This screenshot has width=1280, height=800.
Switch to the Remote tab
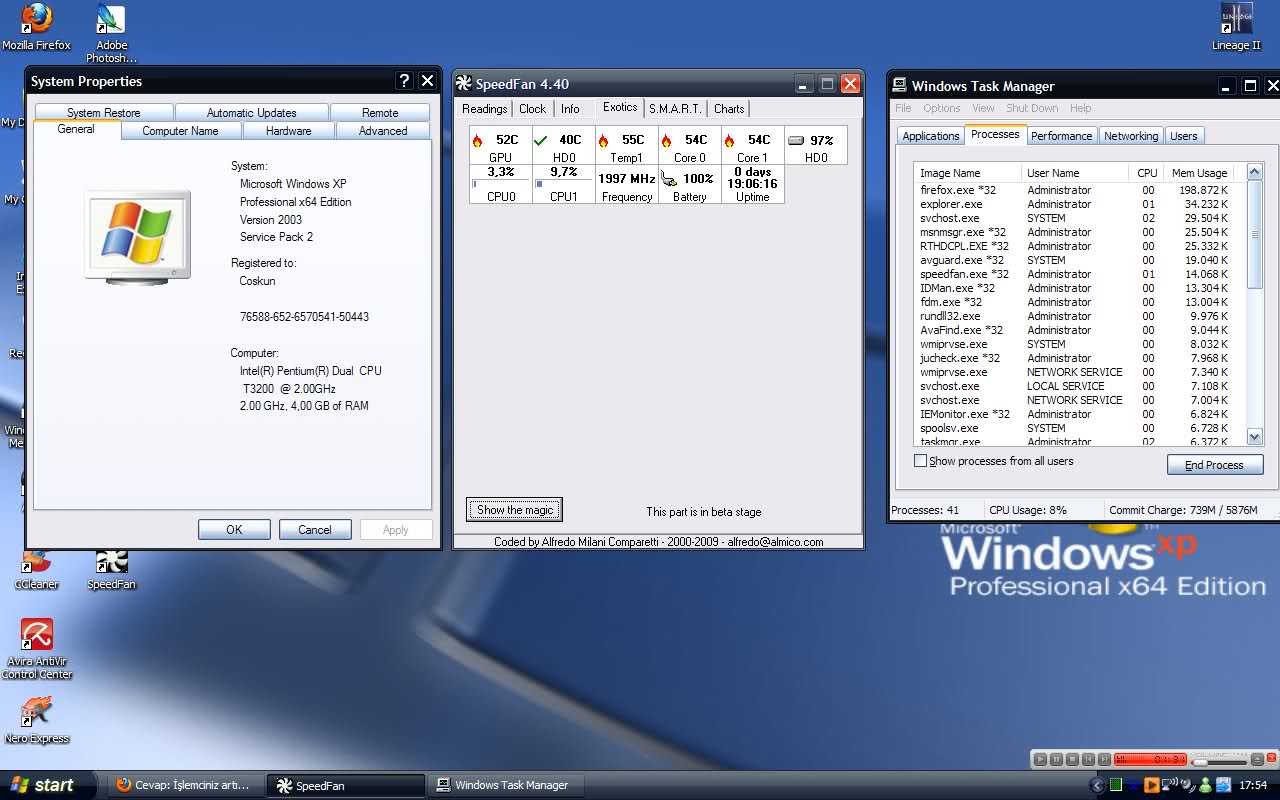pyautogui.click(x=380, y=112)
